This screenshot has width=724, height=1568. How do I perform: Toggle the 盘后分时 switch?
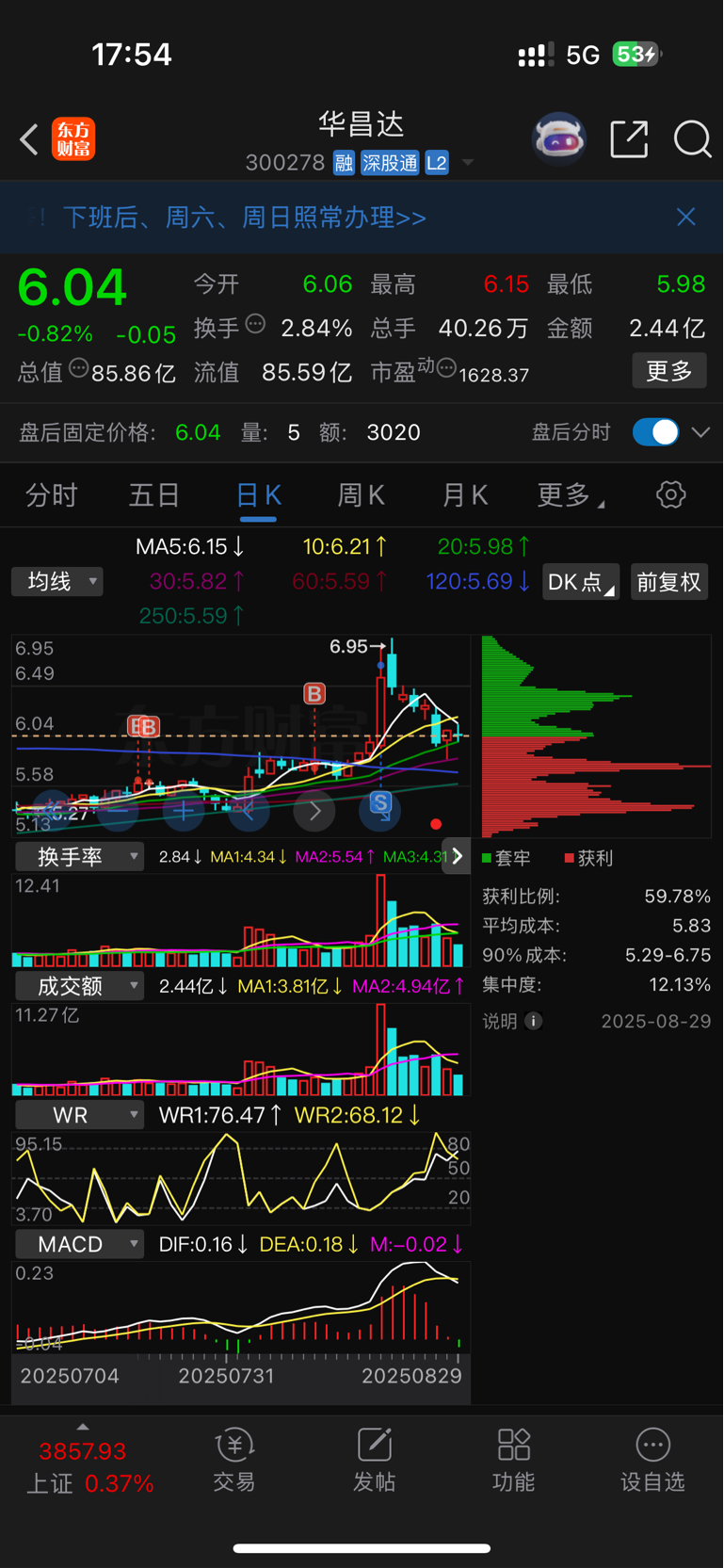coord(656,432)
